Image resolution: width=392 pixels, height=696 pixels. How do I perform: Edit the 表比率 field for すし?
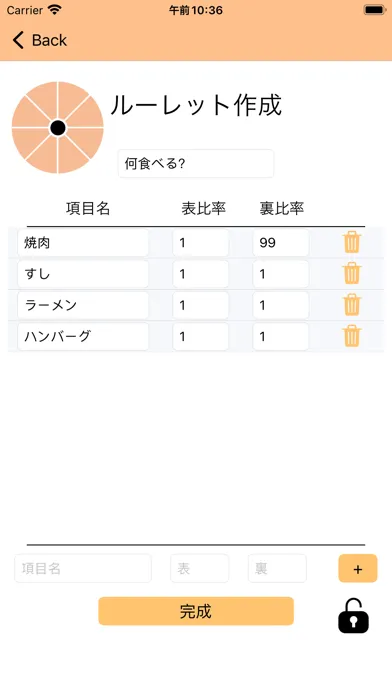click(201, 274)
